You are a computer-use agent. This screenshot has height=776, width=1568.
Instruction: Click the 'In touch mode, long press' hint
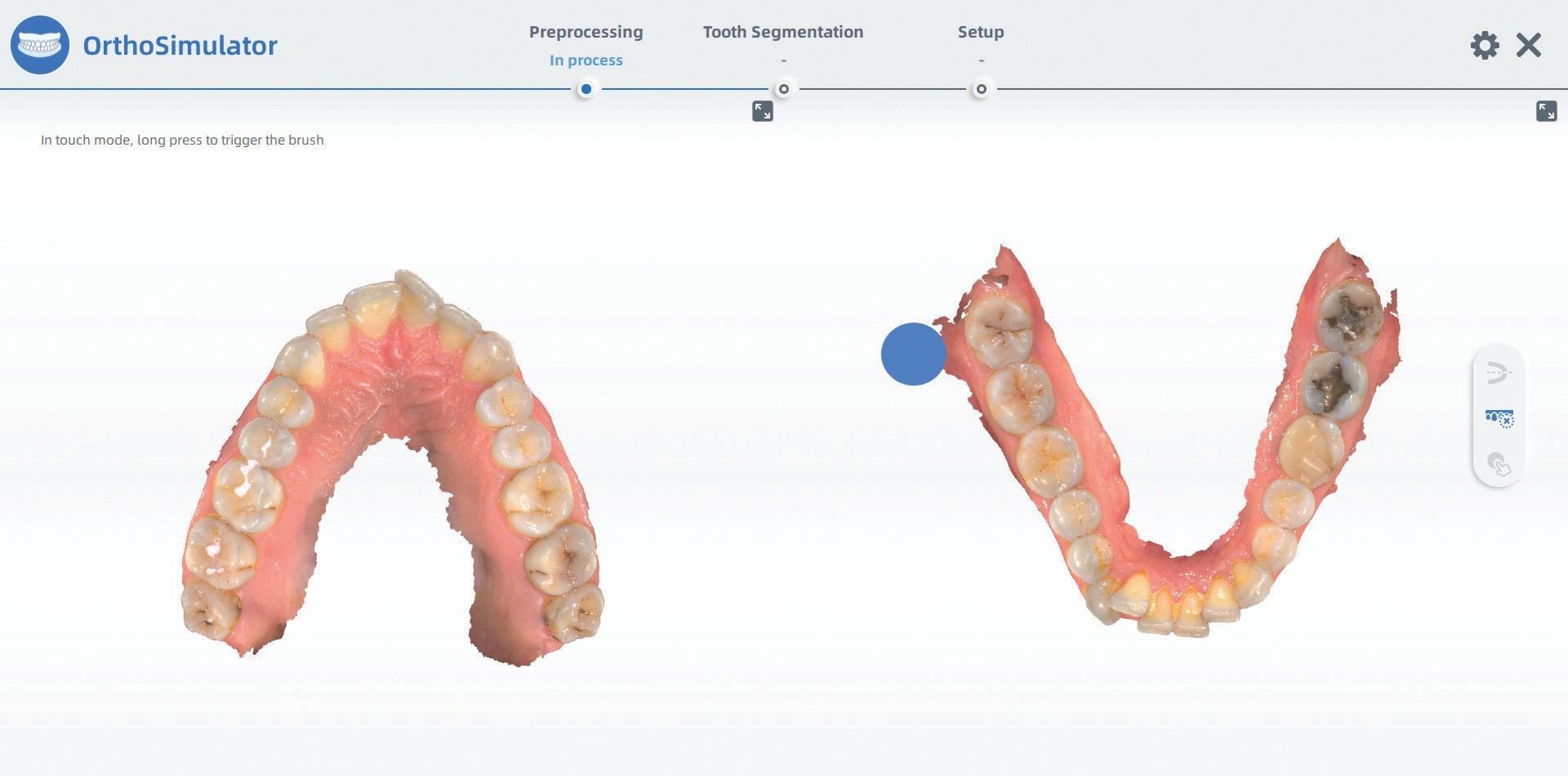point(182,140)
